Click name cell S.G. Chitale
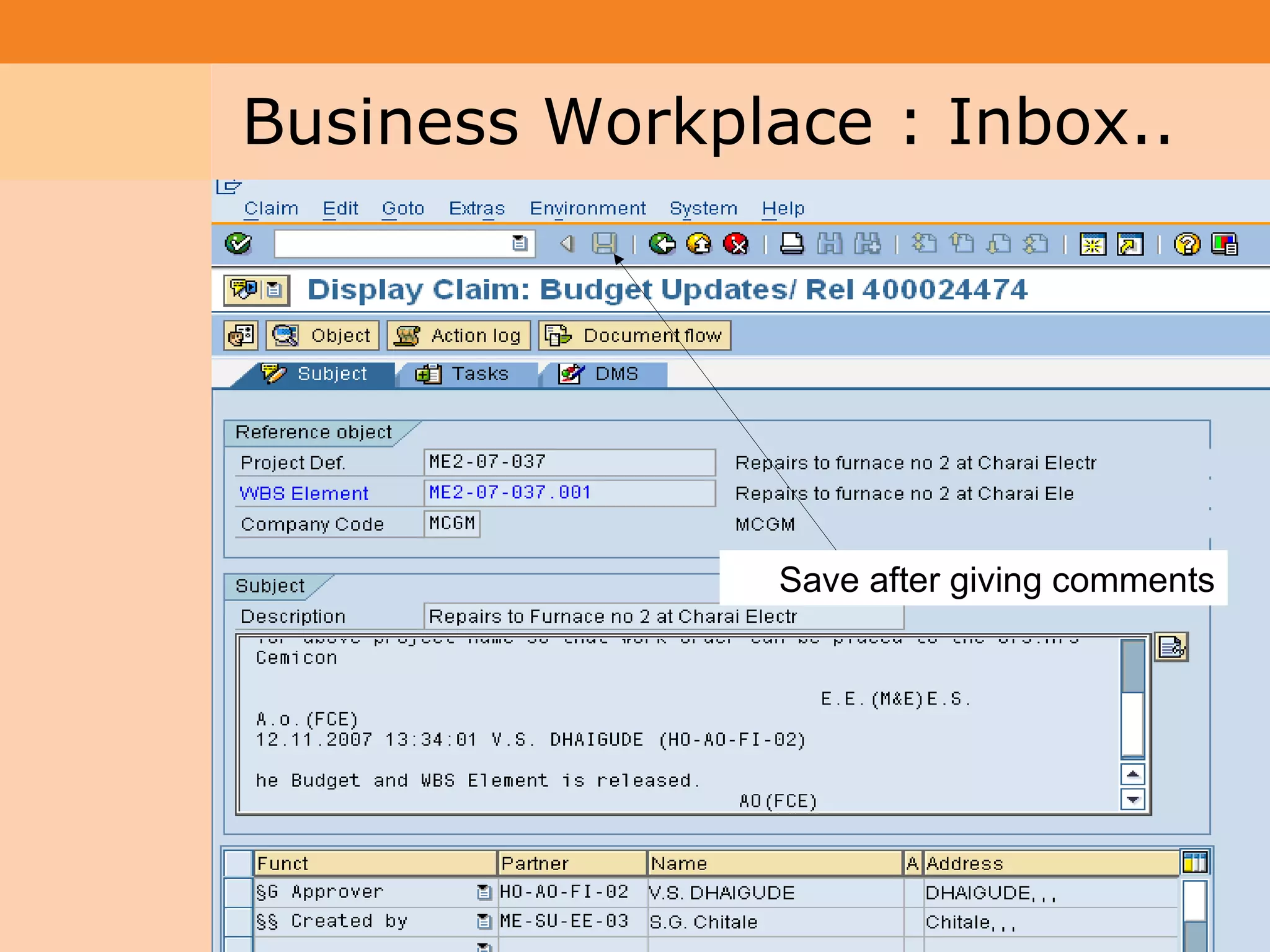This screenshot has height=952, width=1270. click(x=775, y=922)
